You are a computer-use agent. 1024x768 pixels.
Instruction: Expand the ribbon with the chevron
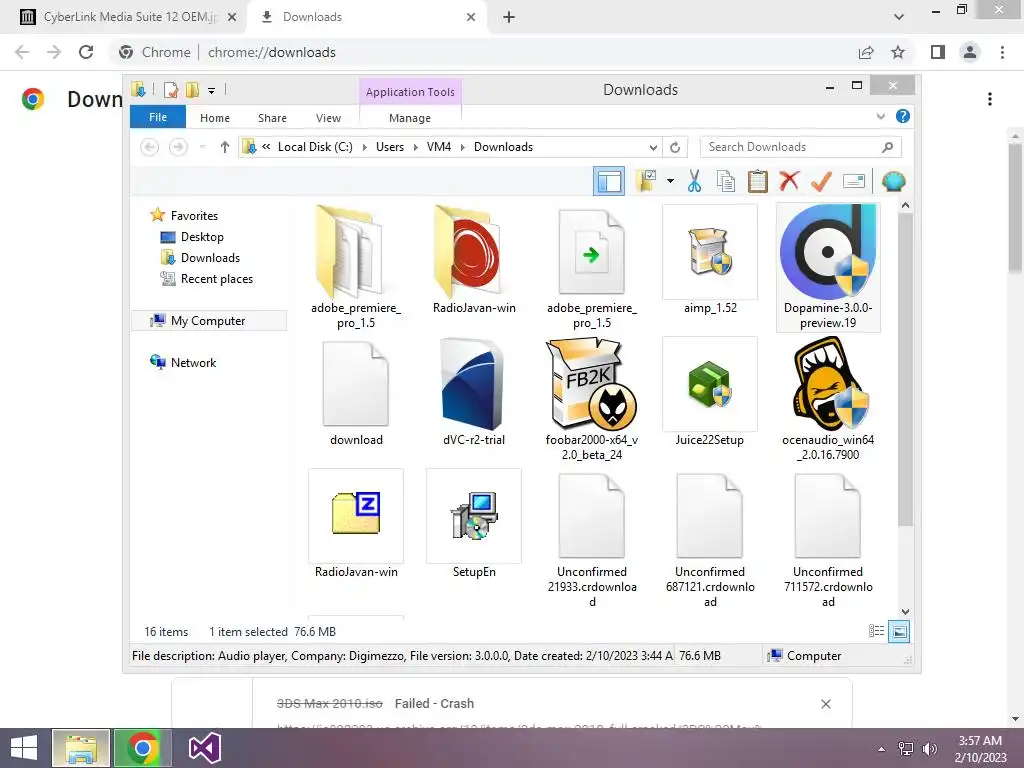pos(880,117)
